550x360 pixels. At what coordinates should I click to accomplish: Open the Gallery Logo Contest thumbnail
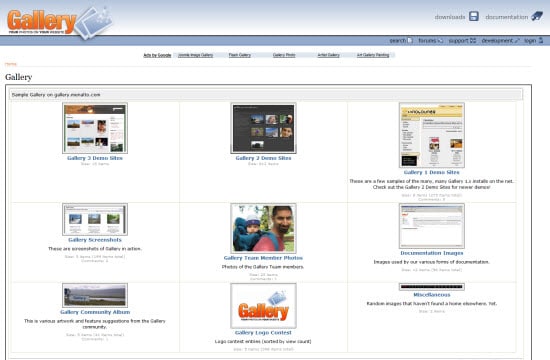(x=263, y=306)
